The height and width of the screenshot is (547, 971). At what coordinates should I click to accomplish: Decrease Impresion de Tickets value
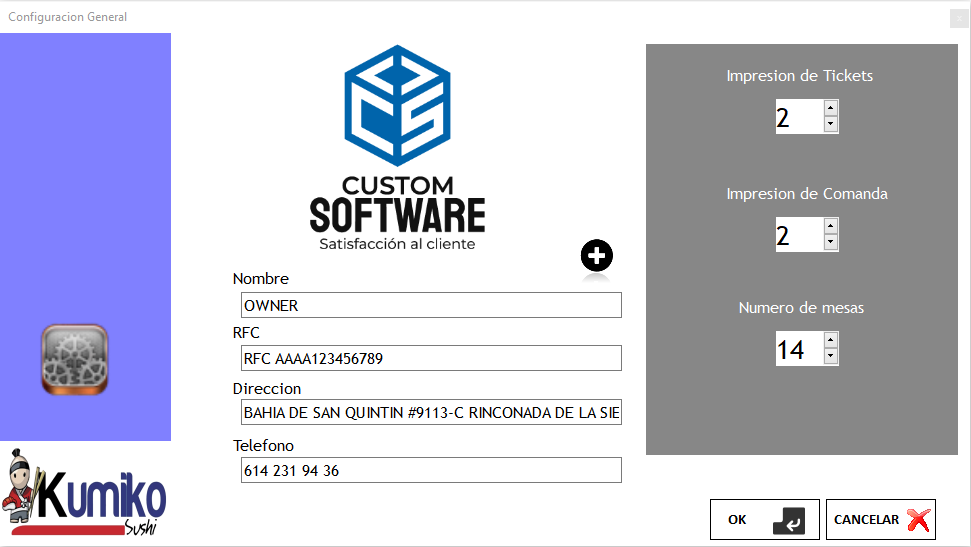click(830, 124)
